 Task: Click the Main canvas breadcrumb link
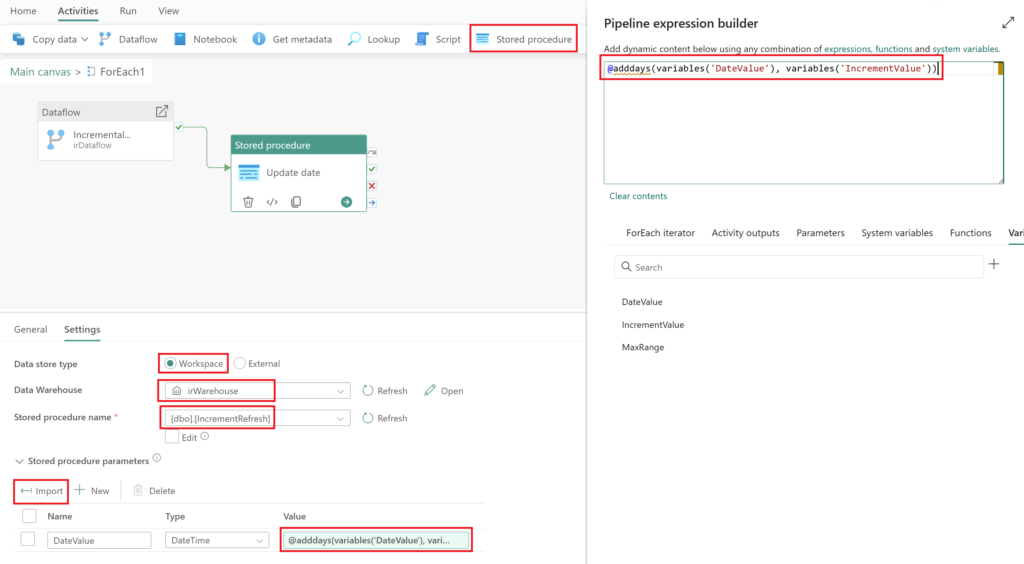40,72
